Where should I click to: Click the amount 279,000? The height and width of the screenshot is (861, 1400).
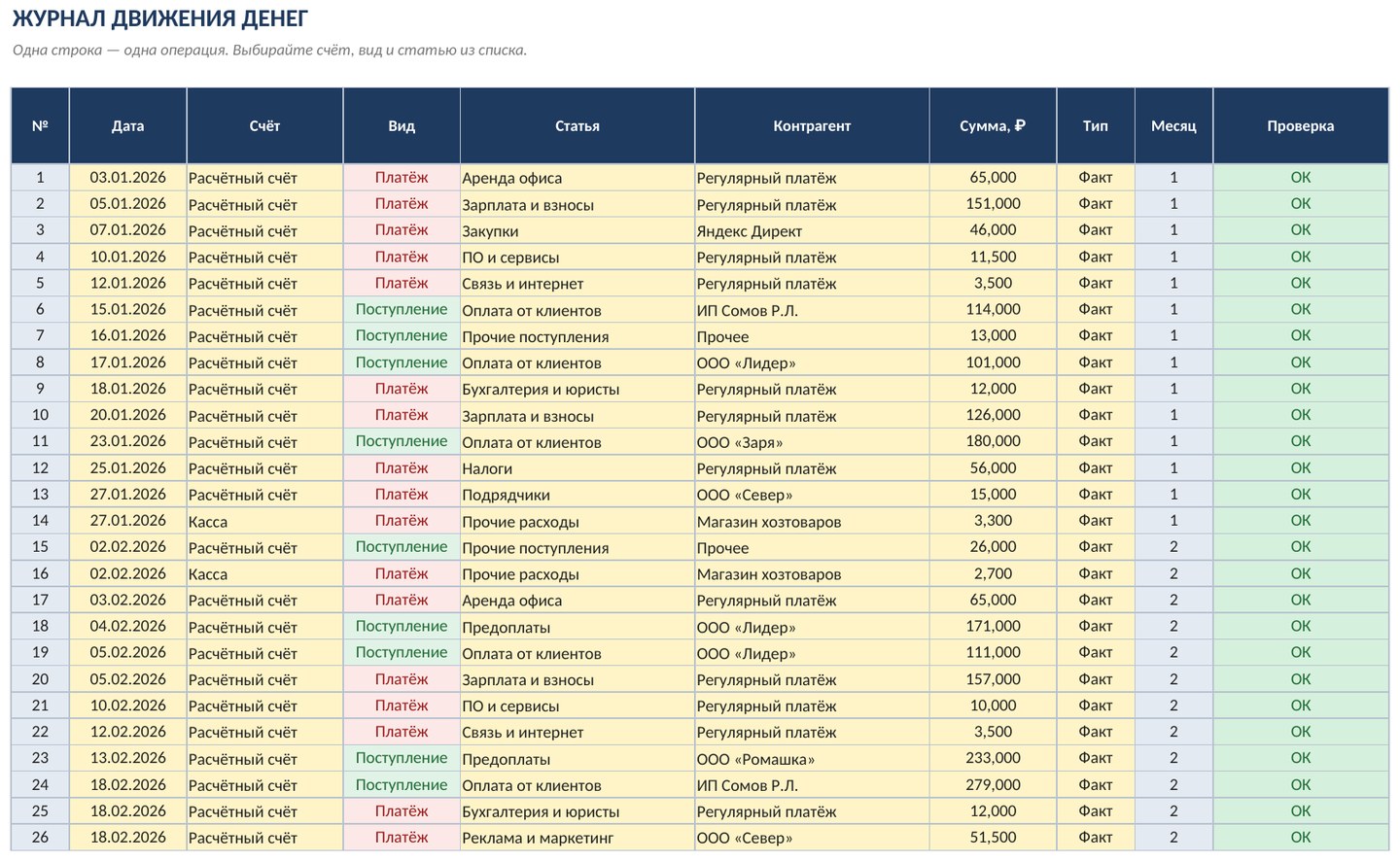click(x=993, y=784)
